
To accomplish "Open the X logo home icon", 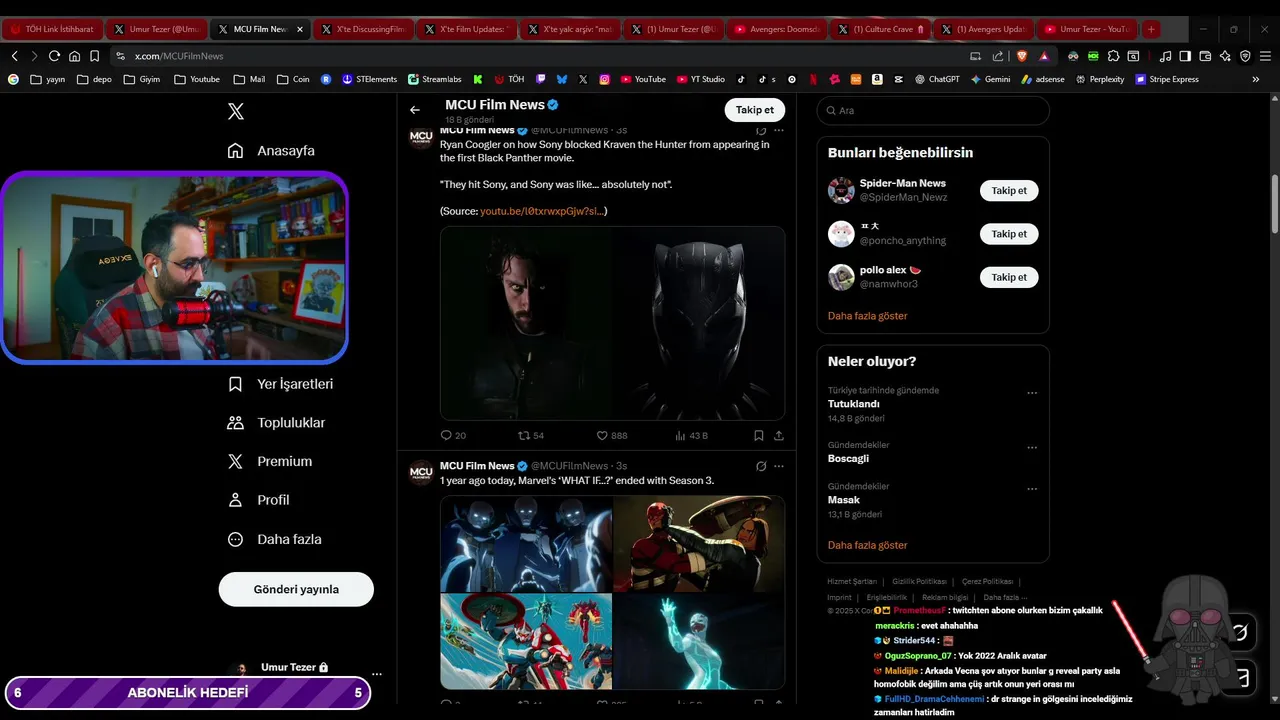I will [236, 112].
